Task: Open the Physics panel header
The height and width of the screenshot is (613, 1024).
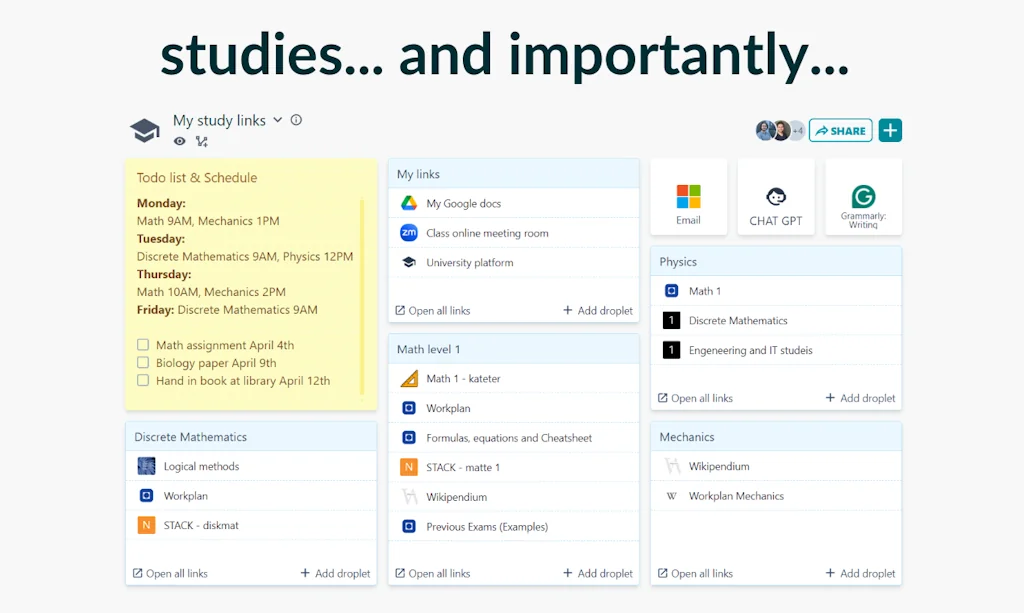Action: coord(679,261)
